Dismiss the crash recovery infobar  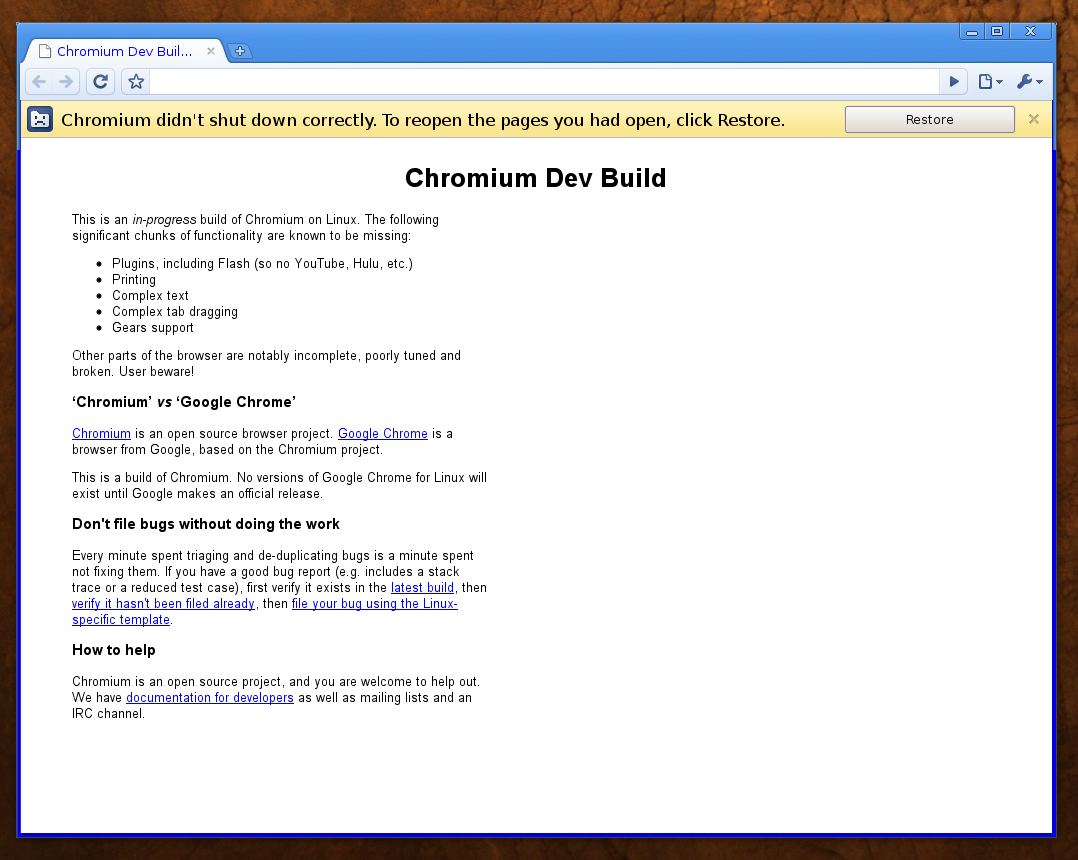pos(1033,119)
